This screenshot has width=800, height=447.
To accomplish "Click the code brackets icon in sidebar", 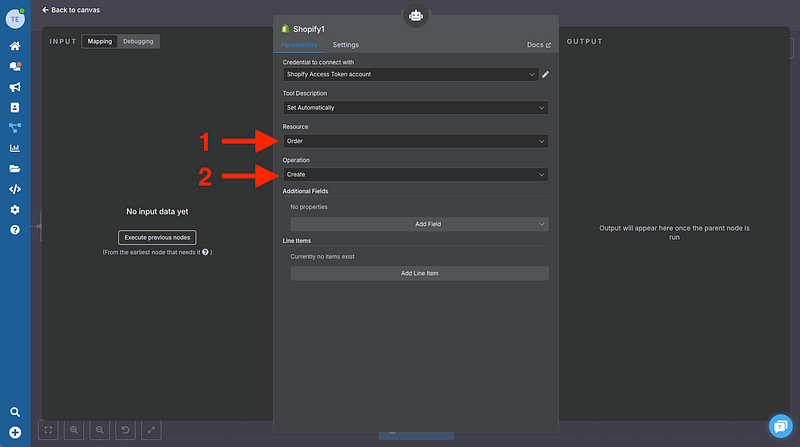I will click(x=15, y=189).
